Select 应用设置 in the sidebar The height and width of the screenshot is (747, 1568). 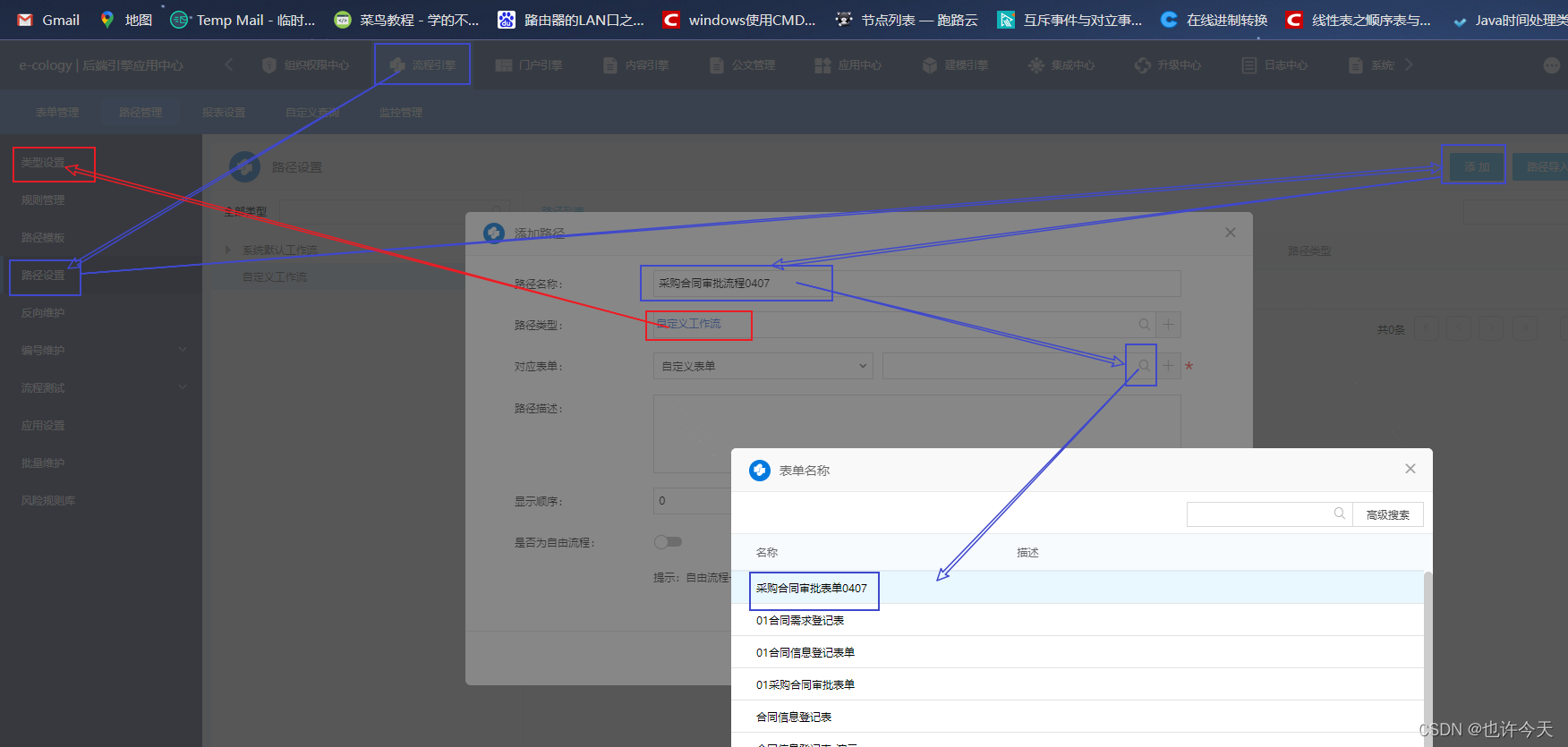point(43,426)
